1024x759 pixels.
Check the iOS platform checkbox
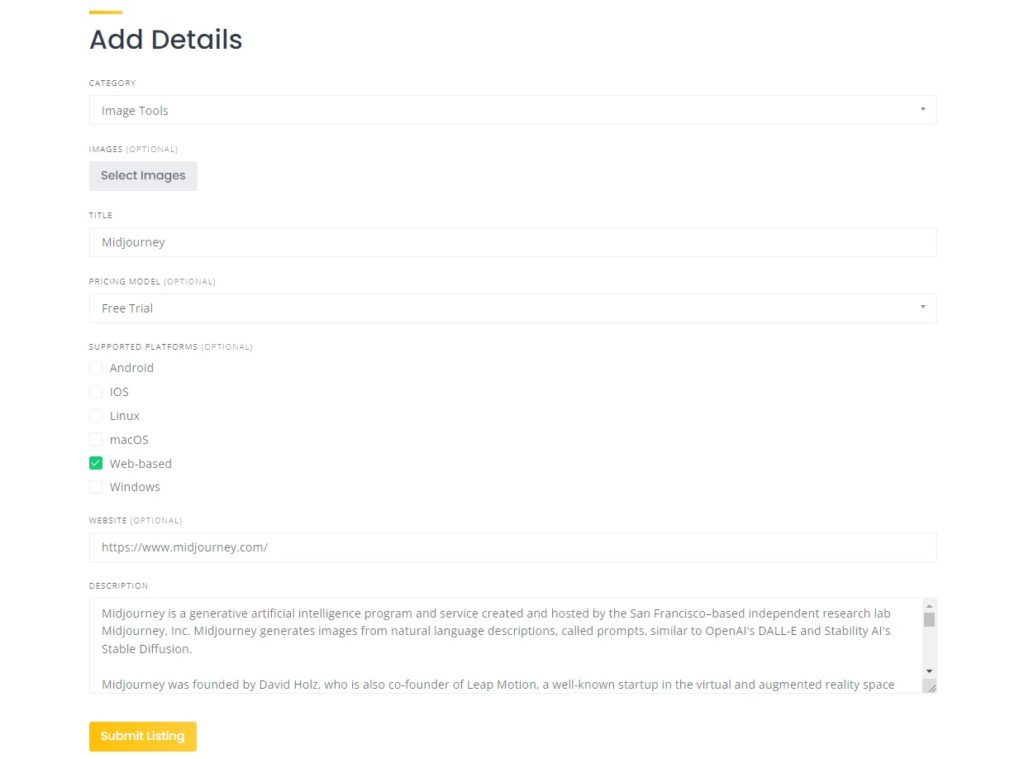click(x=96, y=392)
